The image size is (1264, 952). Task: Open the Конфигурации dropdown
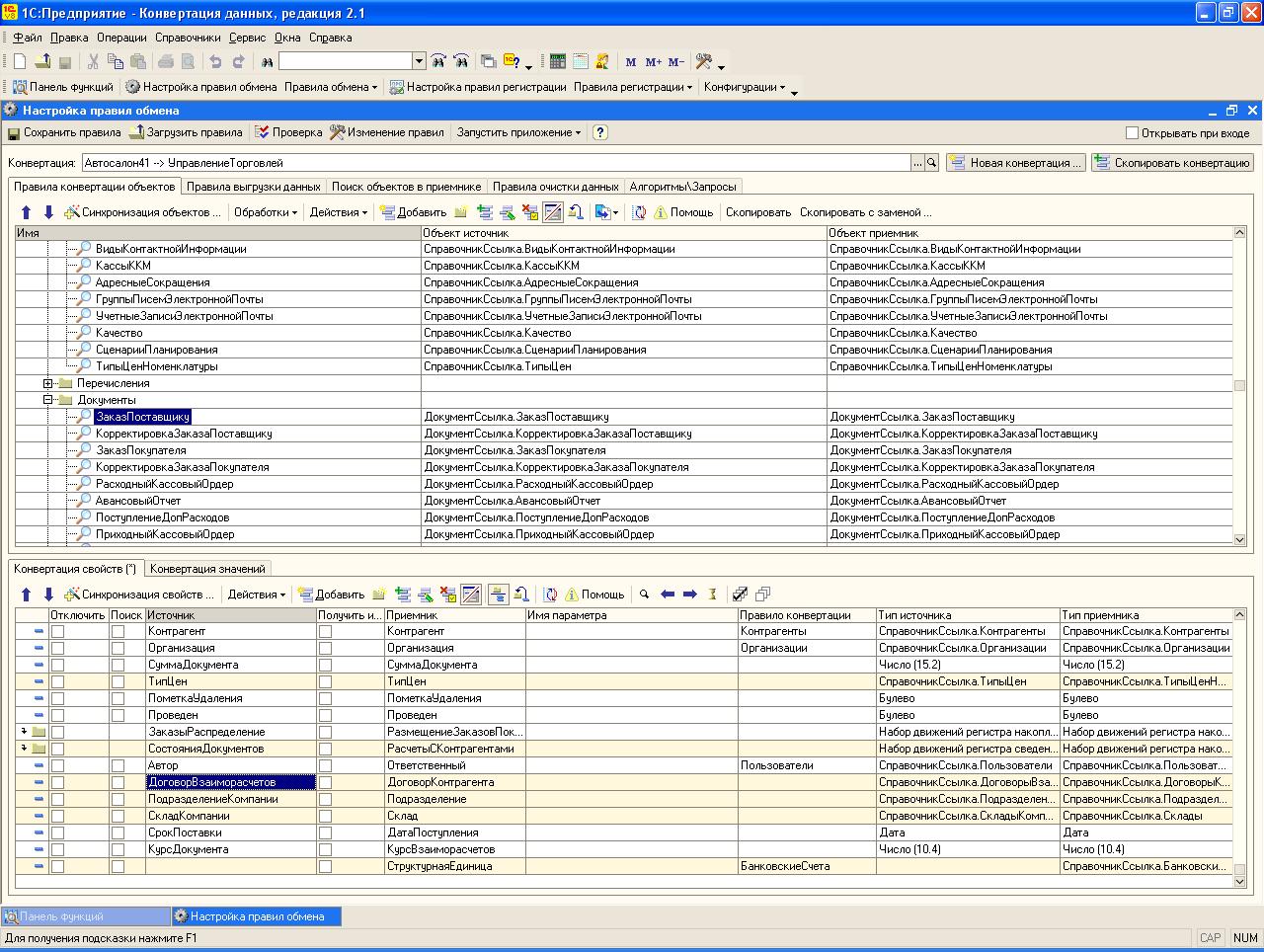coord(745,87)
